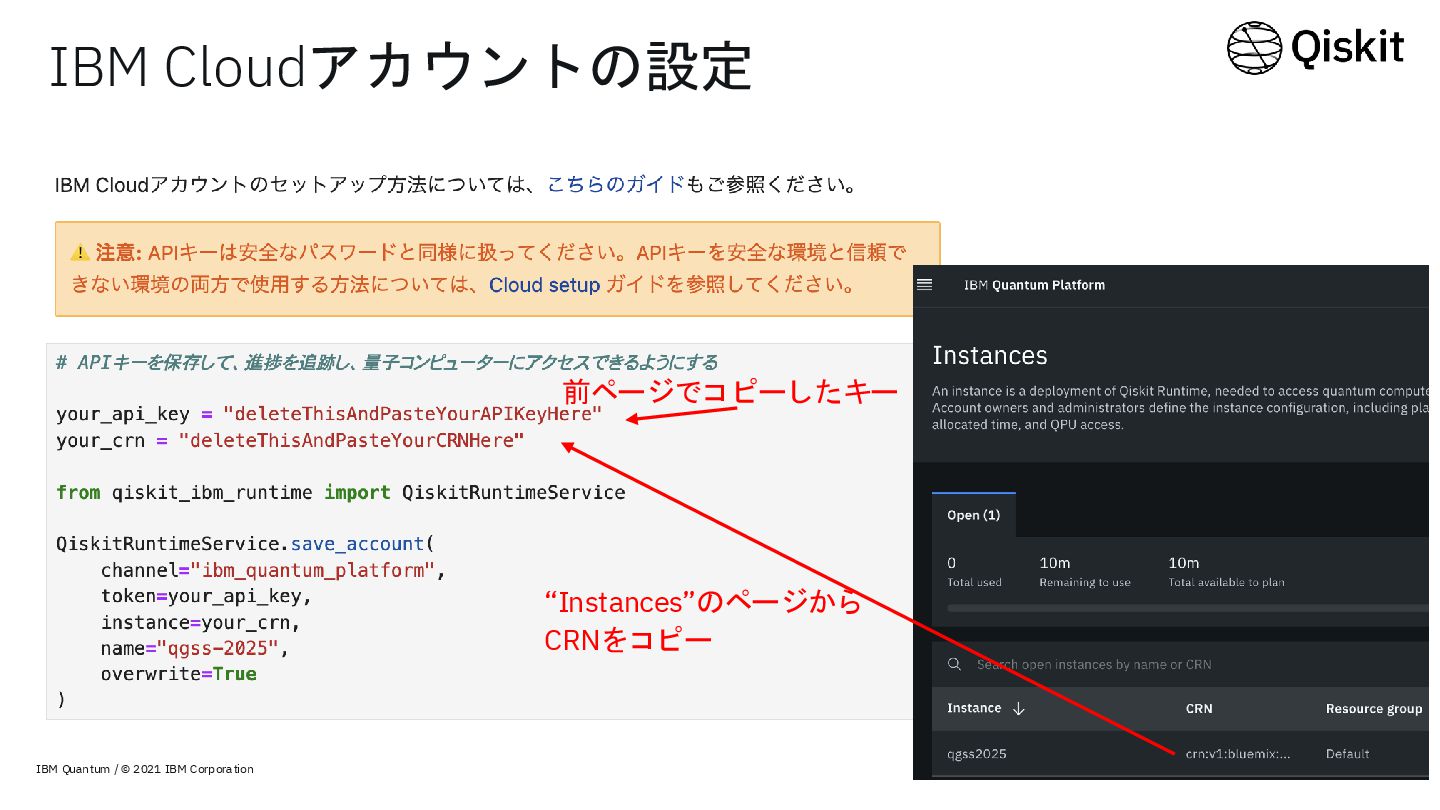Click the your_crn string value in code
1440x810 pixels.
[351, 440]
